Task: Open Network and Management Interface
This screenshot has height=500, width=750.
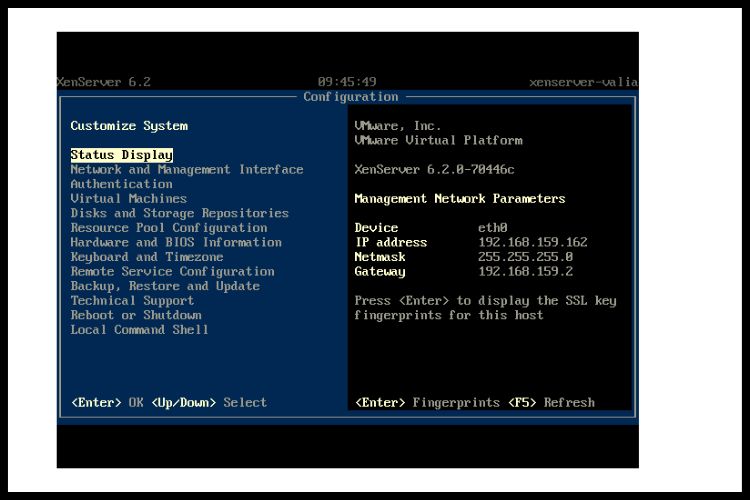Action: click(187, 169)
